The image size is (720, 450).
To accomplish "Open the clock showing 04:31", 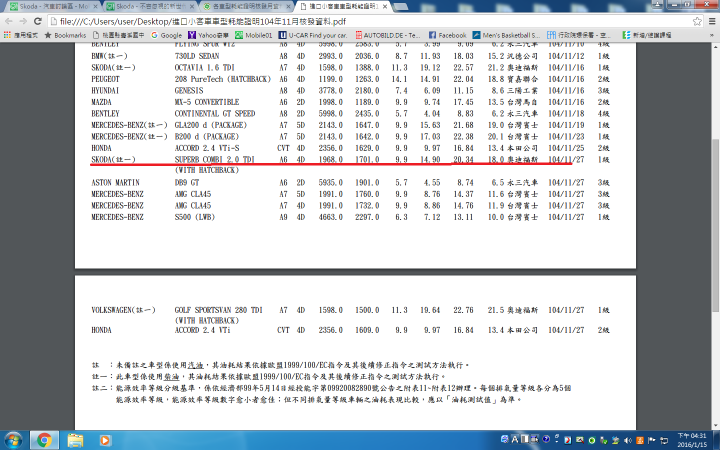I will point(692,440).
